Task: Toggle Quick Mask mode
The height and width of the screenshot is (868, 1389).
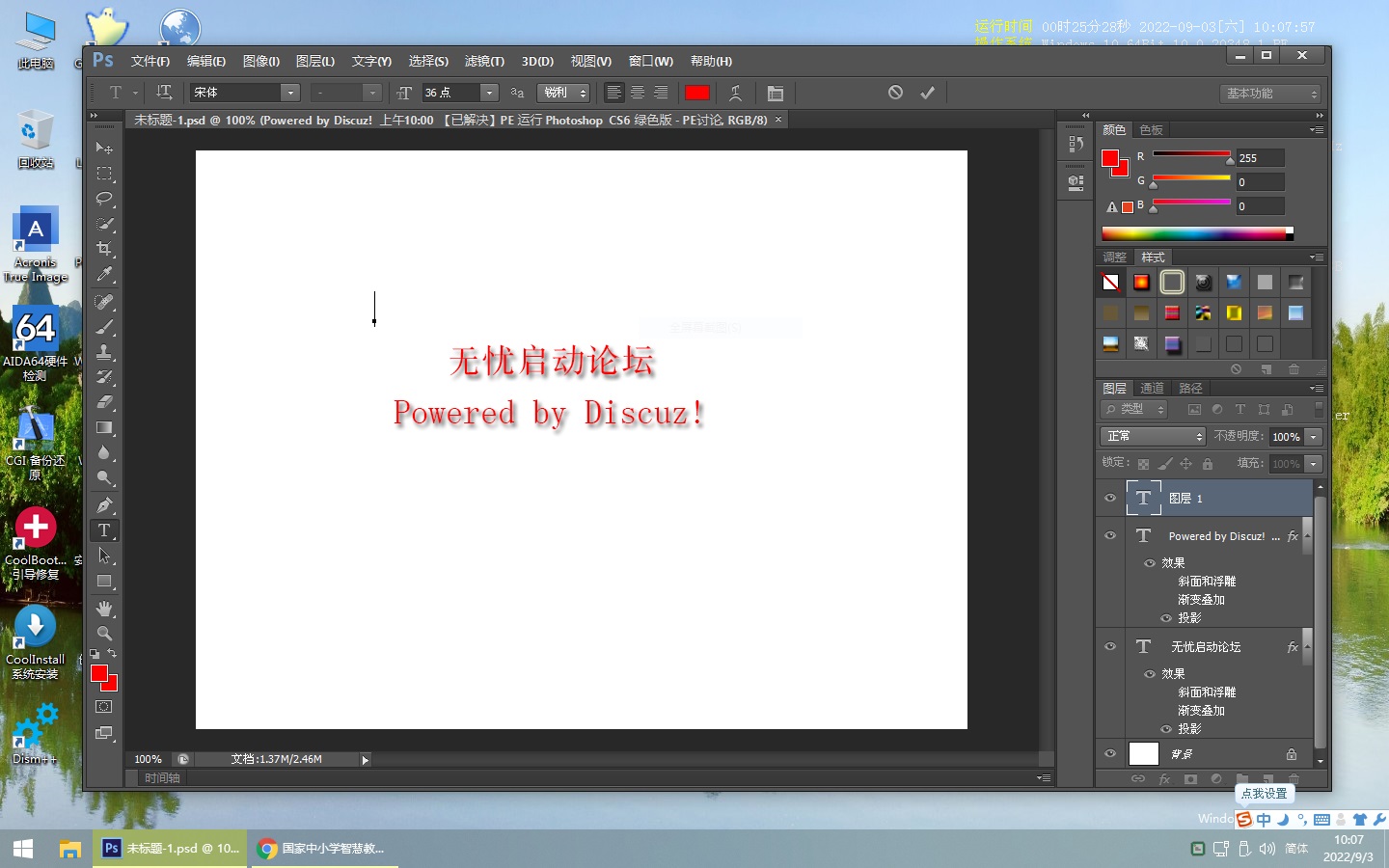Action: (104, 707)
